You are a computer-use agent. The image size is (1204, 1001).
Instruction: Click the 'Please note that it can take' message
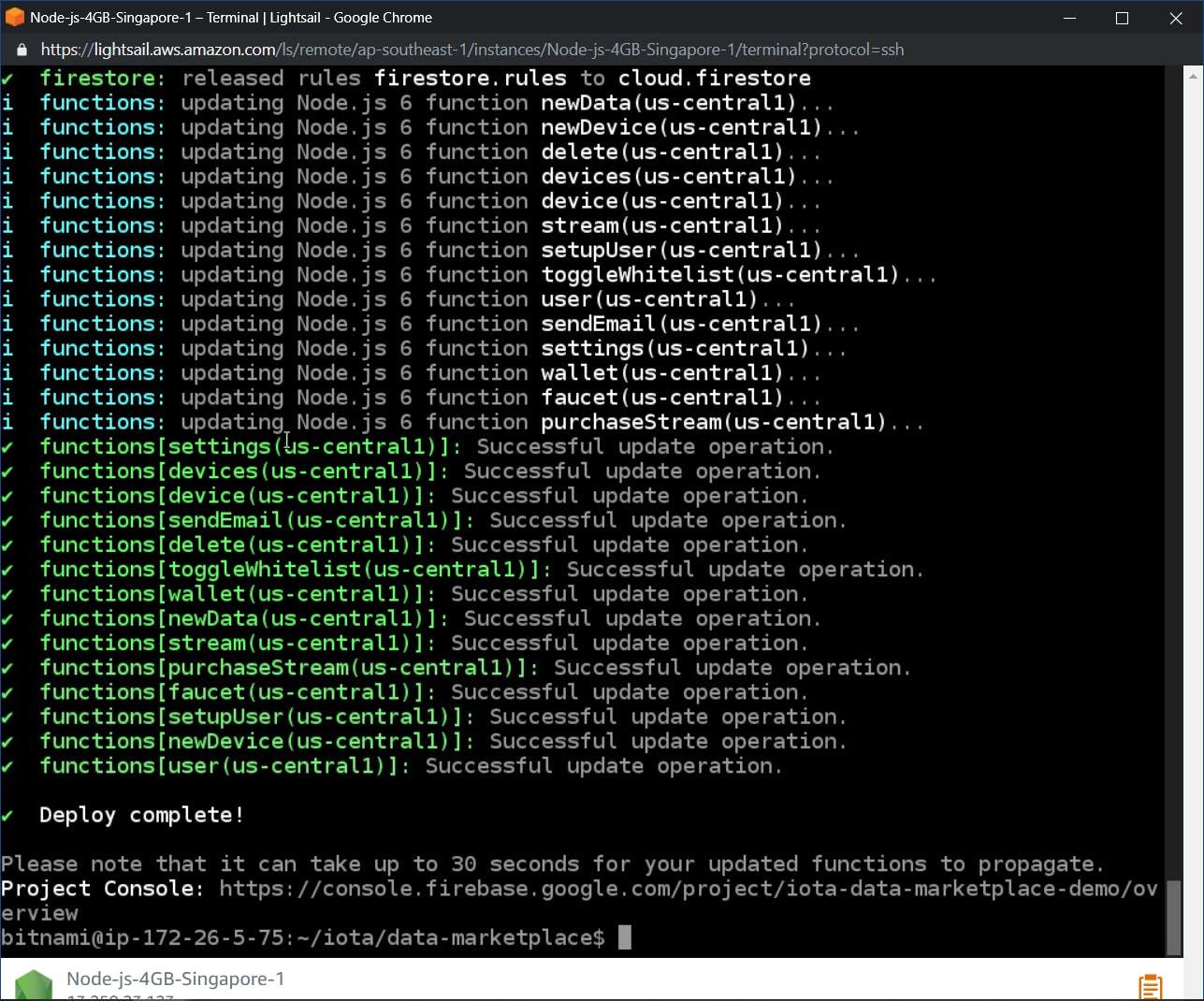click(x=552, y=863)
